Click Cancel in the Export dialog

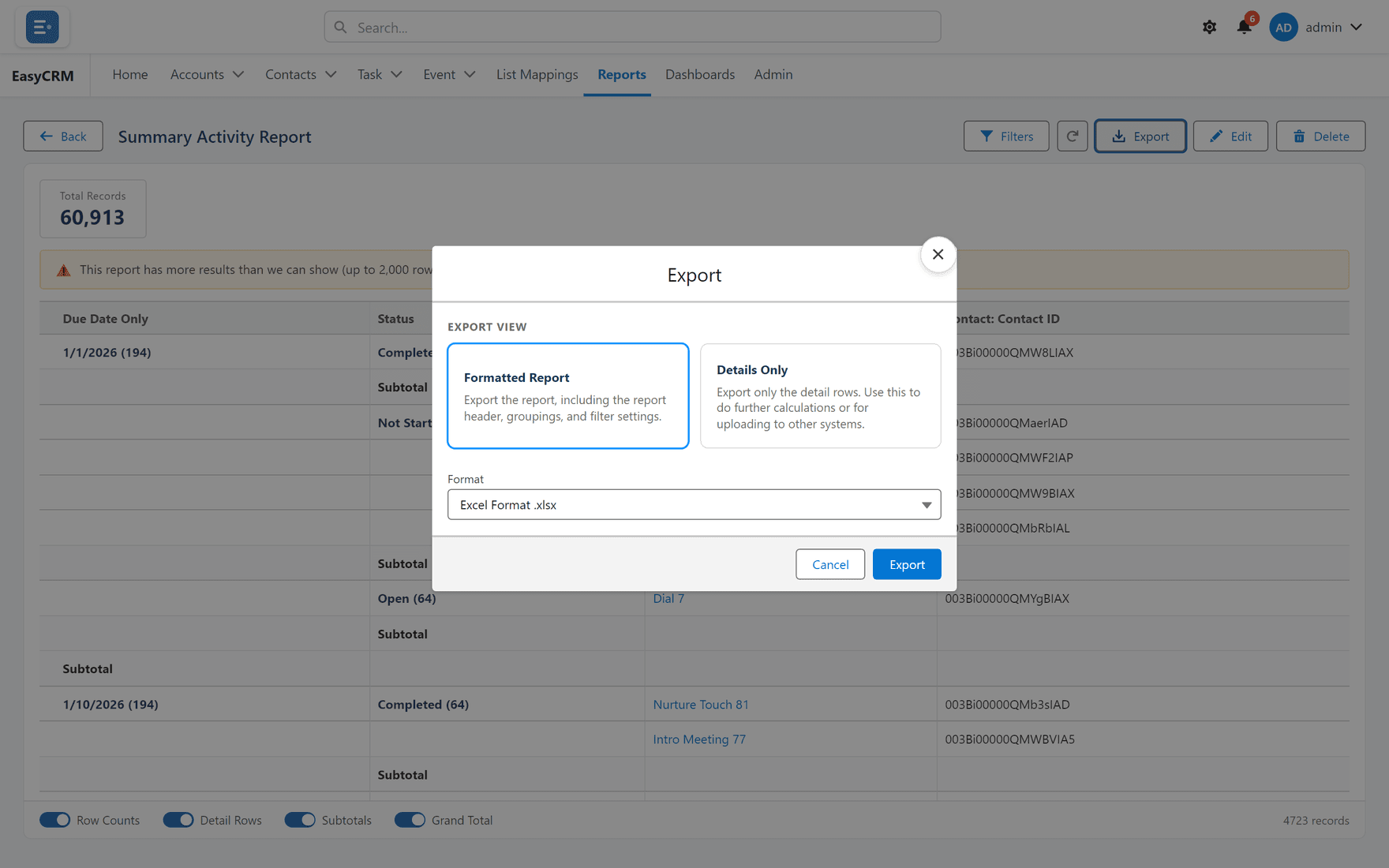pos(830,564)
